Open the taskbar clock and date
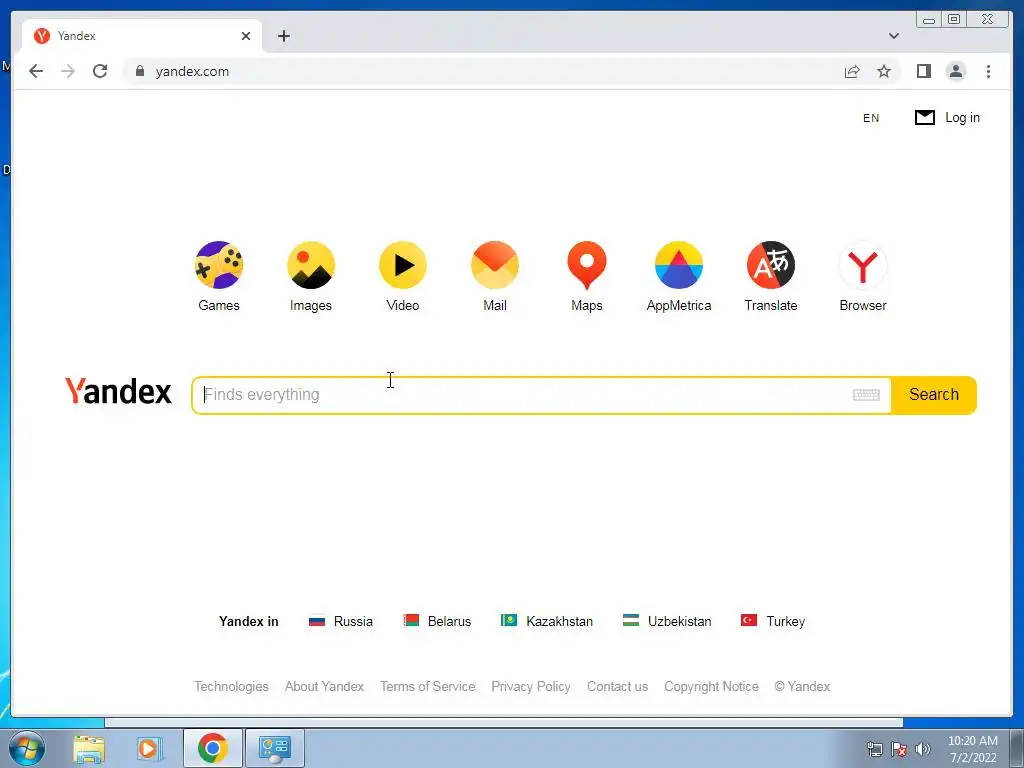The image size is (1024, 768). point(973,749)
